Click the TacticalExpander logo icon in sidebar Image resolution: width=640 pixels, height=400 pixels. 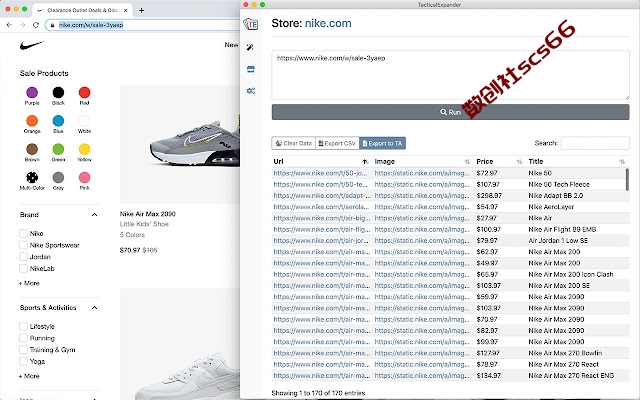[x=251, y=24]
